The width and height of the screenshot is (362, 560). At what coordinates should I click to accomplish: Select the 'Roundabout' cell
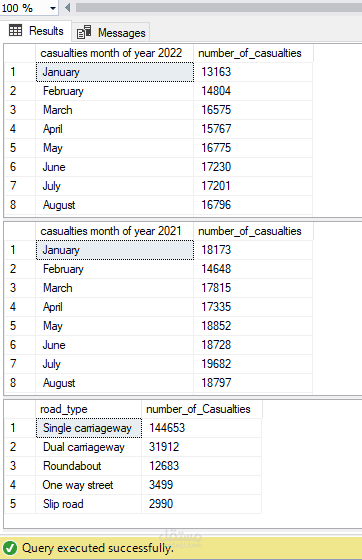pyautogui.click(x=88, y=466)
